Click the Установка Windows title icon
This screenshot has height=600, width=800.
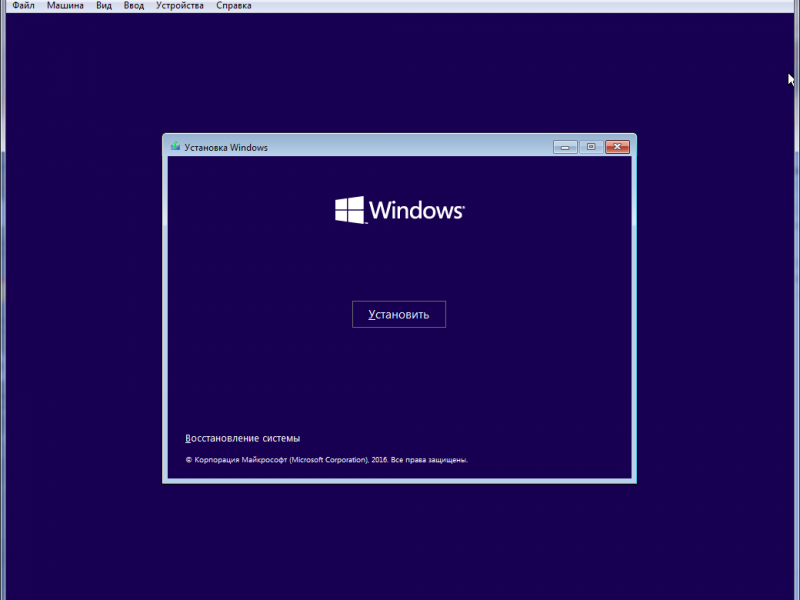176,147
